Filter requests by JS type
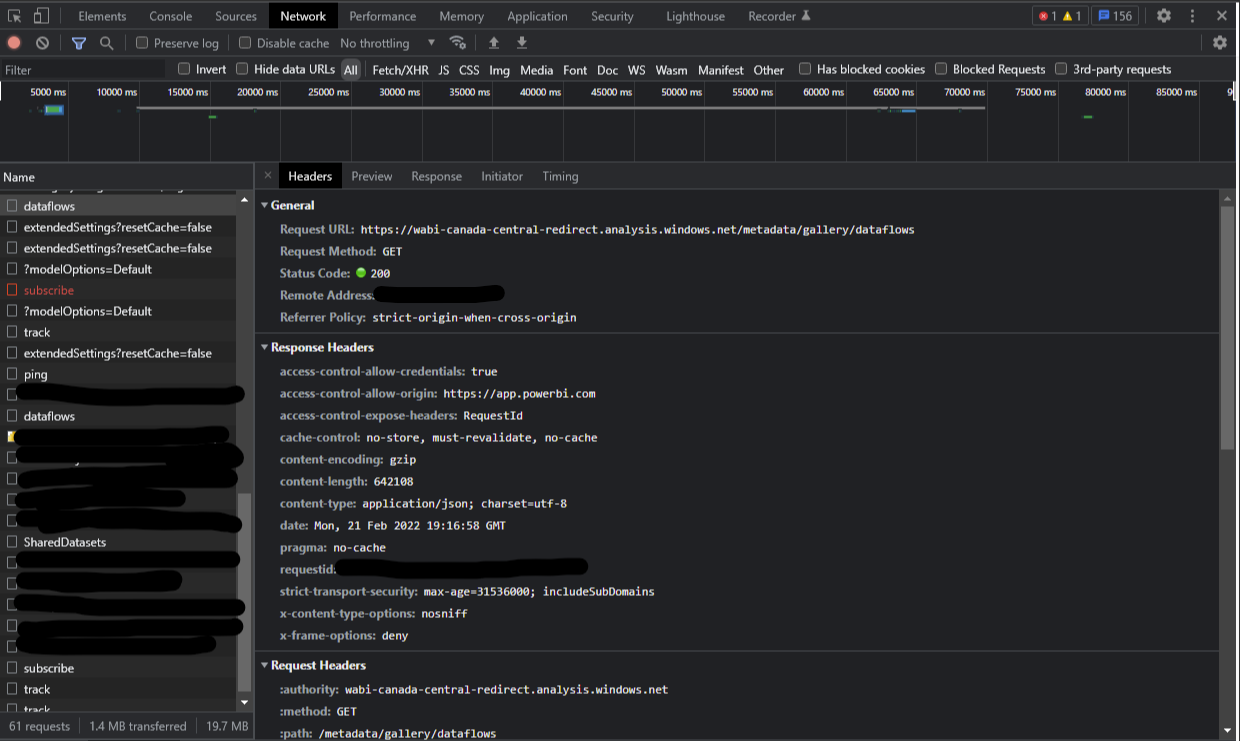Viewport: 1240px width, 742px height. (x=444, y=70)
